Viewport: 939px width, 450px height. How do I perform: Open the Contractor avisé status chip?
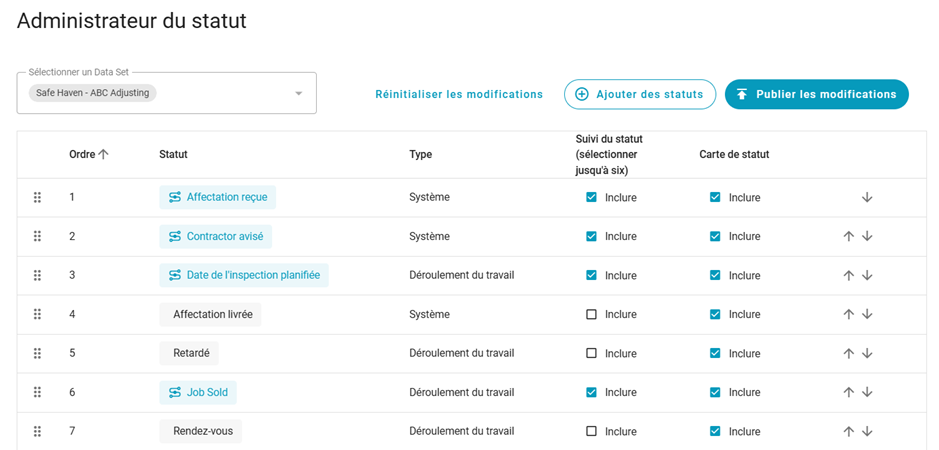[x=216, y=237]
